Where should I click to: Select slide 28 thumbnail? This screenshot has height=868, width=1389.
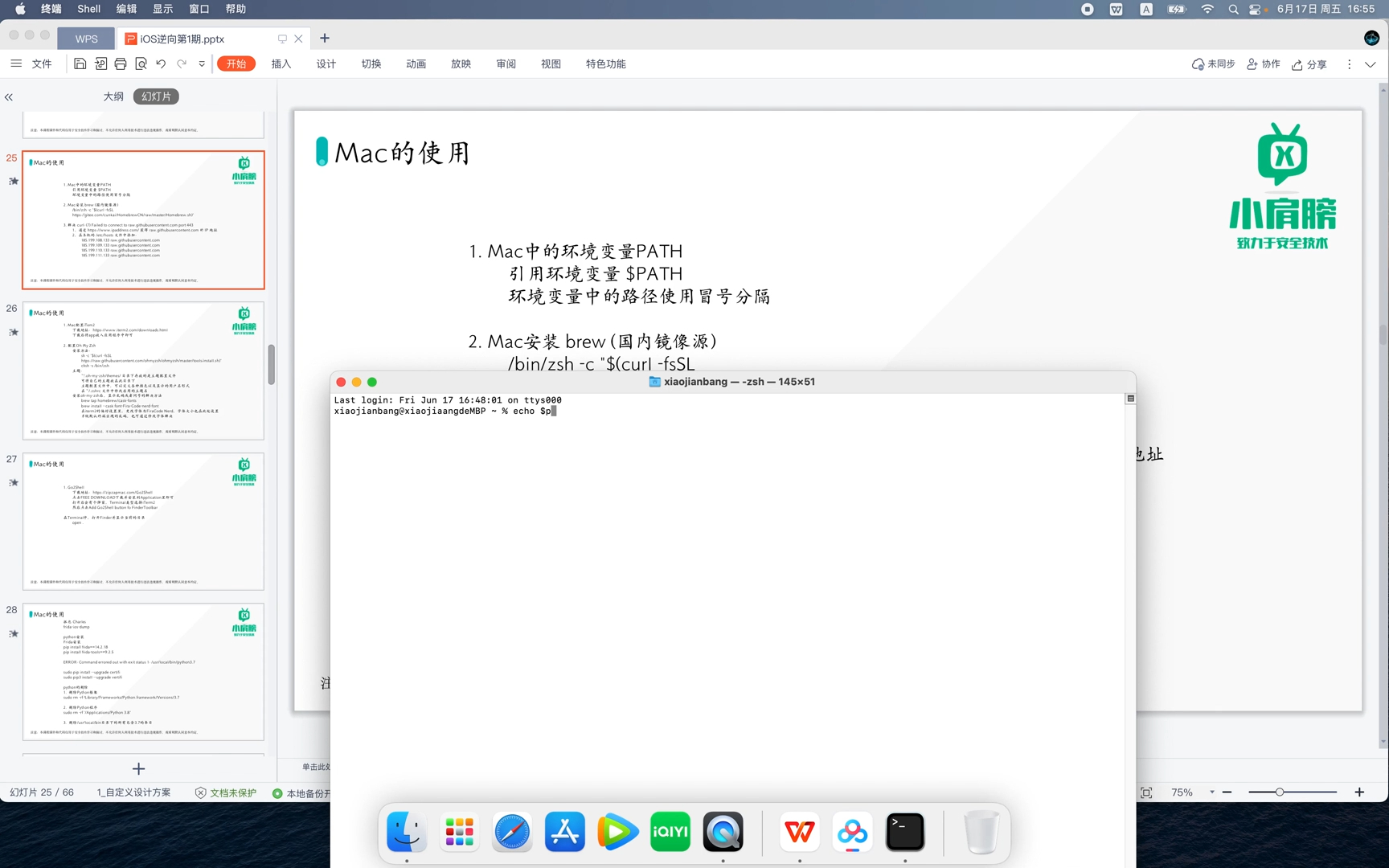(x=143, y=672)
